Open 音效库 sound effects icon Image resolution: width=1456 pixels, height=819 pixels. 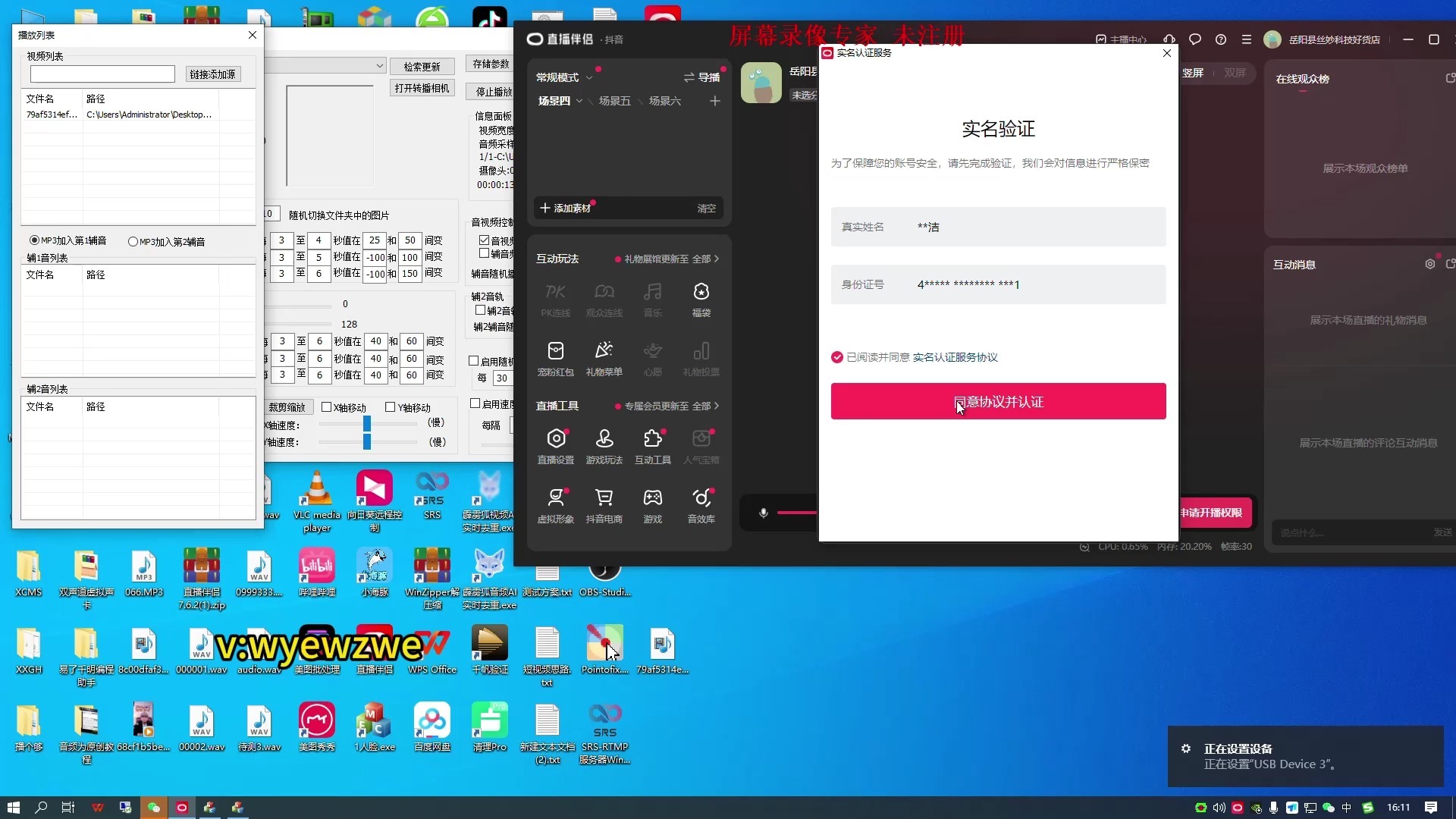[x=701, y=506]
